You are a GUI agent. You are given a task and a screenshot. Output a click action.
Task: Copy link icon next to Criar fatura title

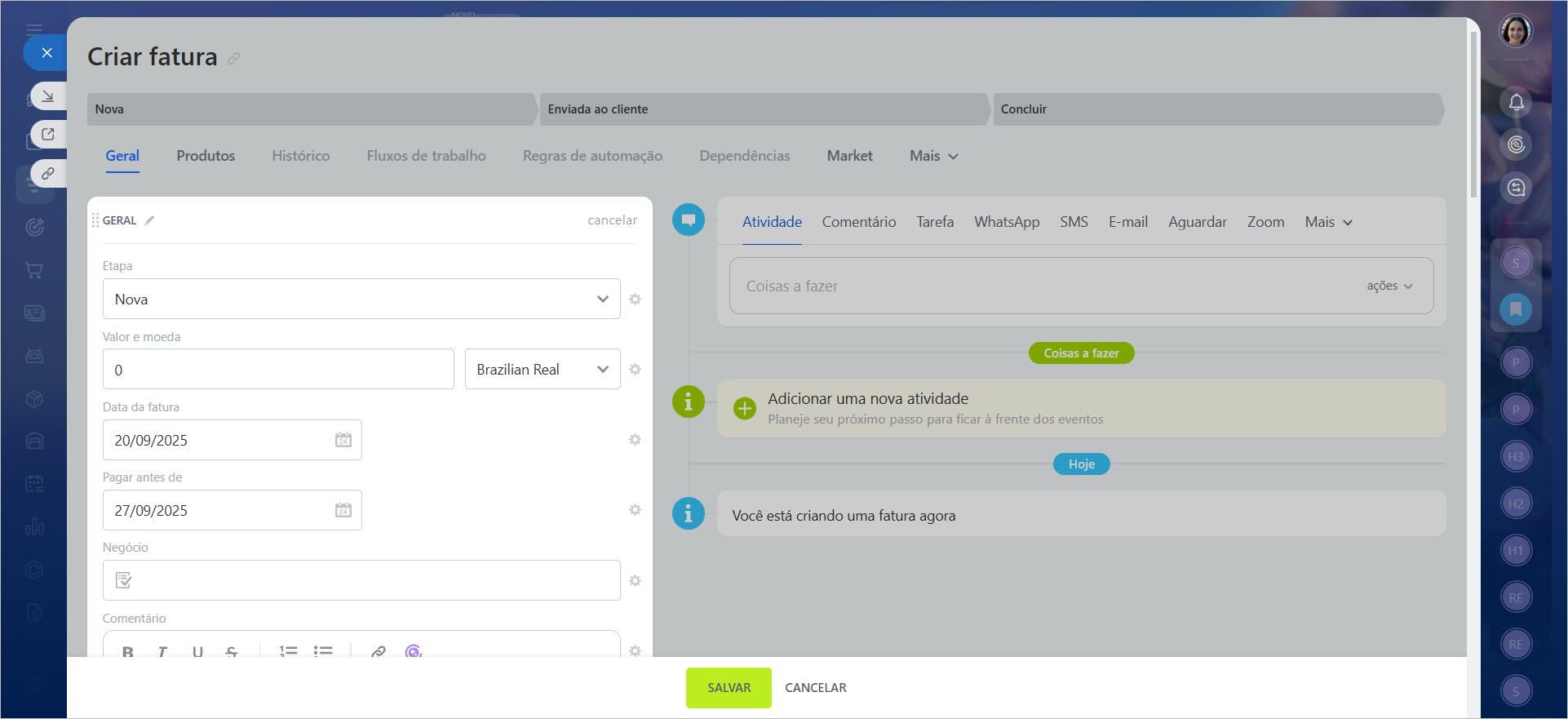(234, 59)
